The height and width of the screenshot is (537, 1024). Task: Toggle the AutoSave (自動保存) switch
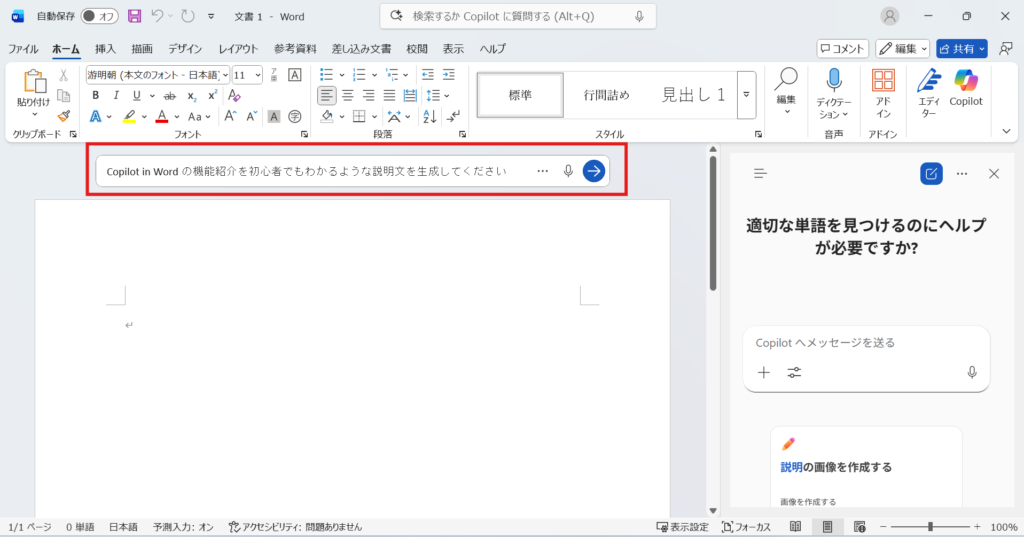[x=99, y=16]
